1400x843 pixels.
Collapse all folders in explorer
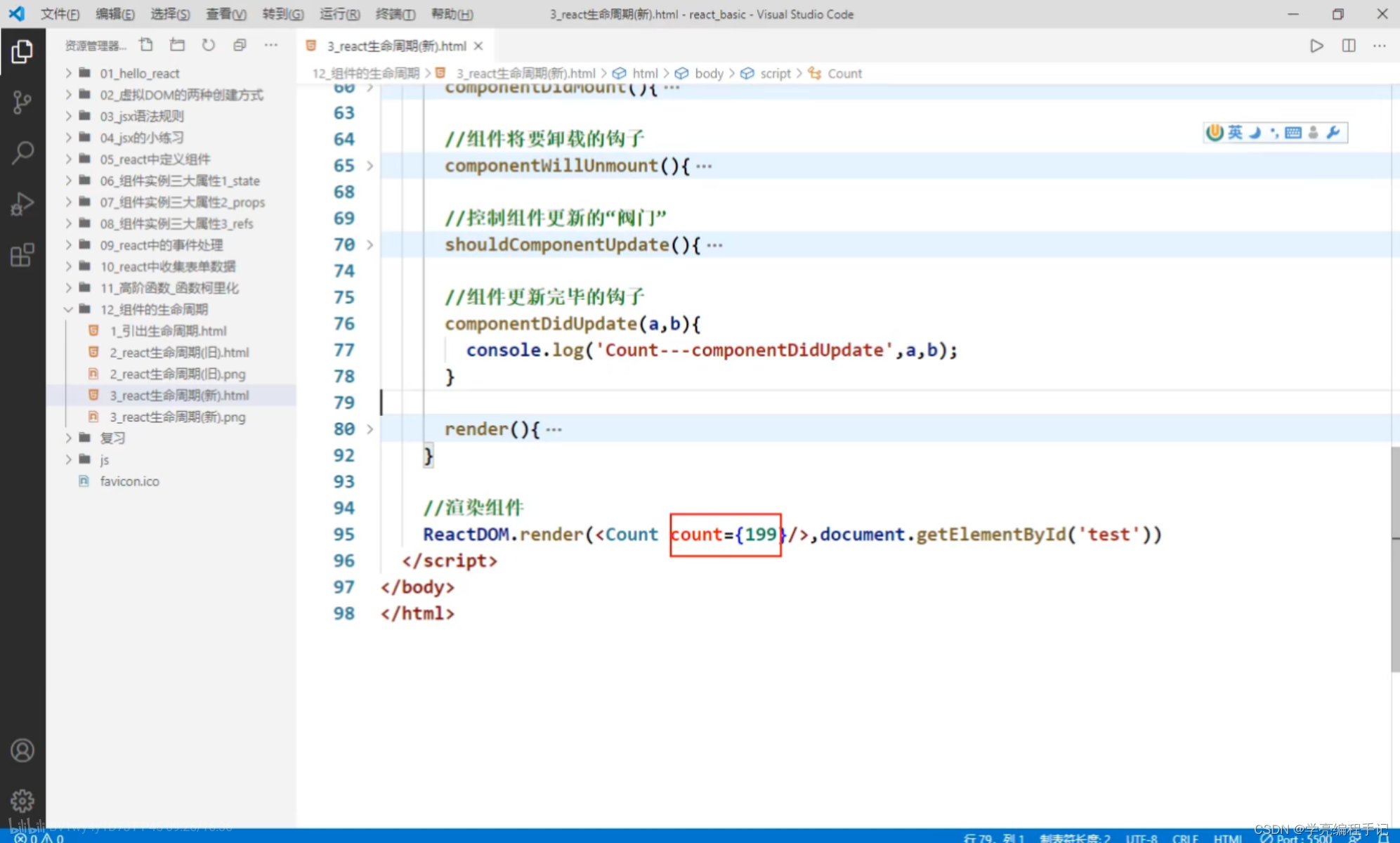(x=240, y=45)
